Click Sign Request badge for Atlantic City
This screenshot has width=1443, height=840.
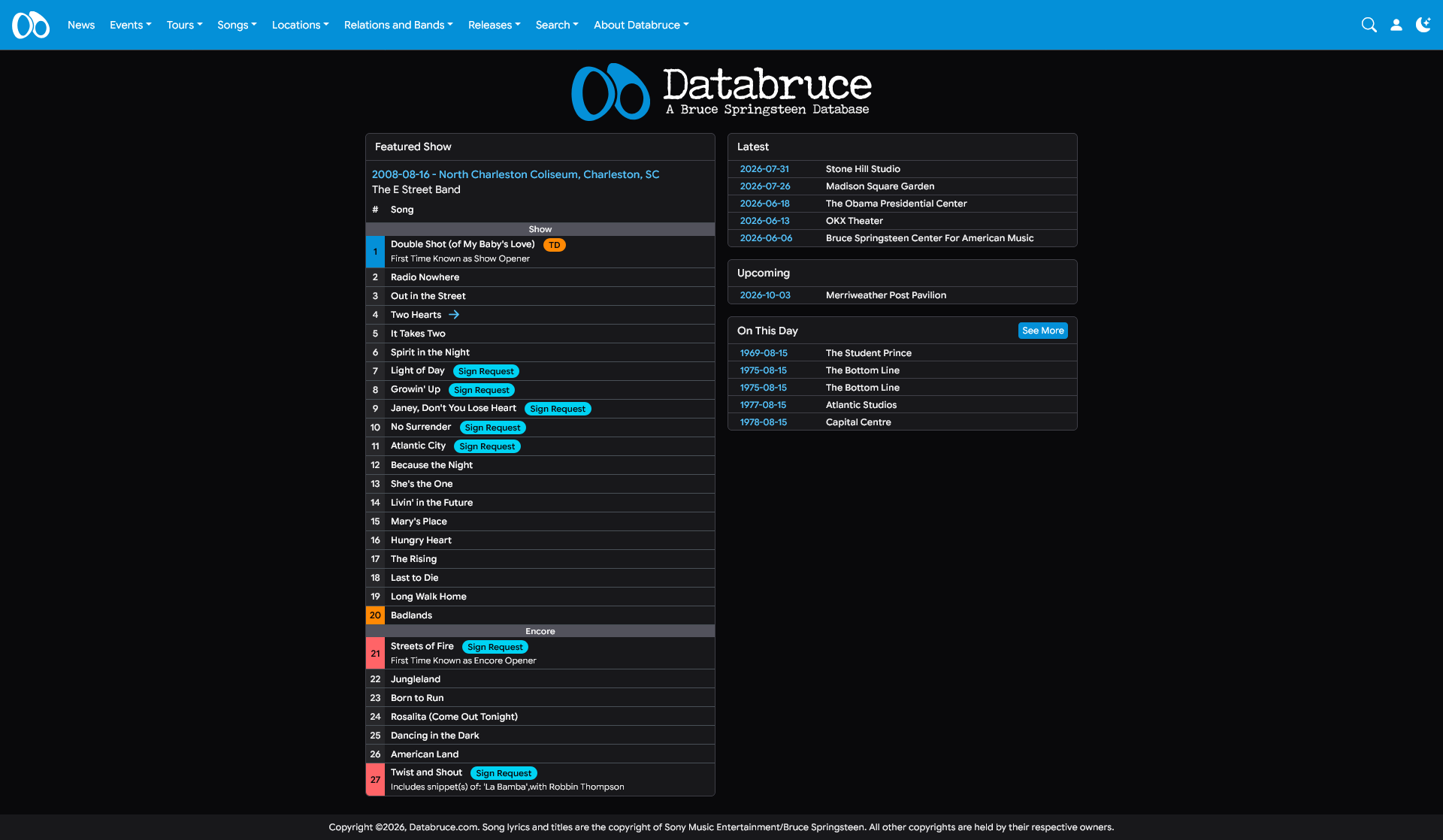pyautogui.click(x=487, y=446)
